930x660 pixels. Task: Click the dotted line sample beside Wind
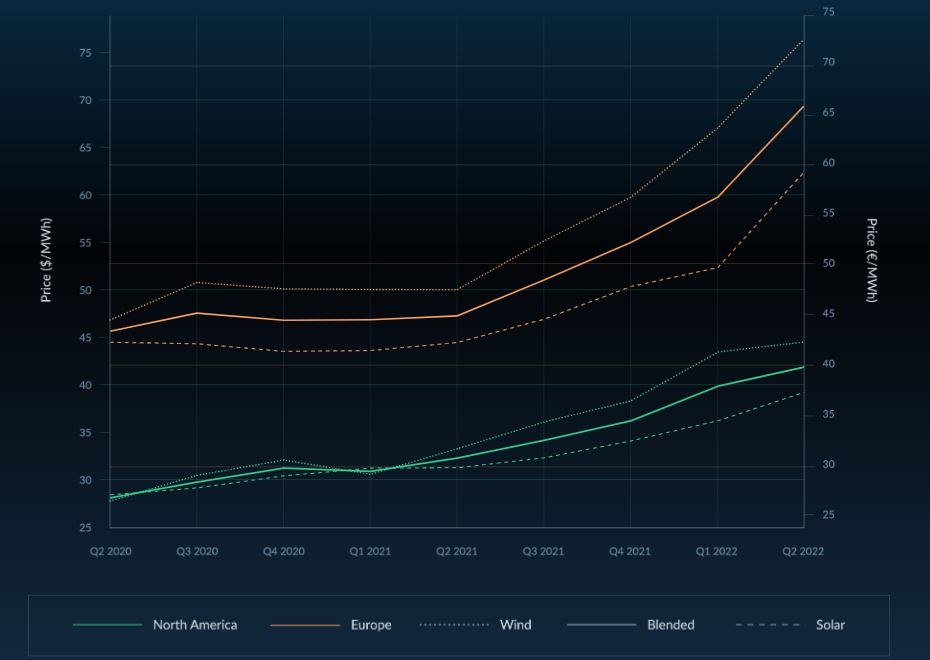[454, 625]
